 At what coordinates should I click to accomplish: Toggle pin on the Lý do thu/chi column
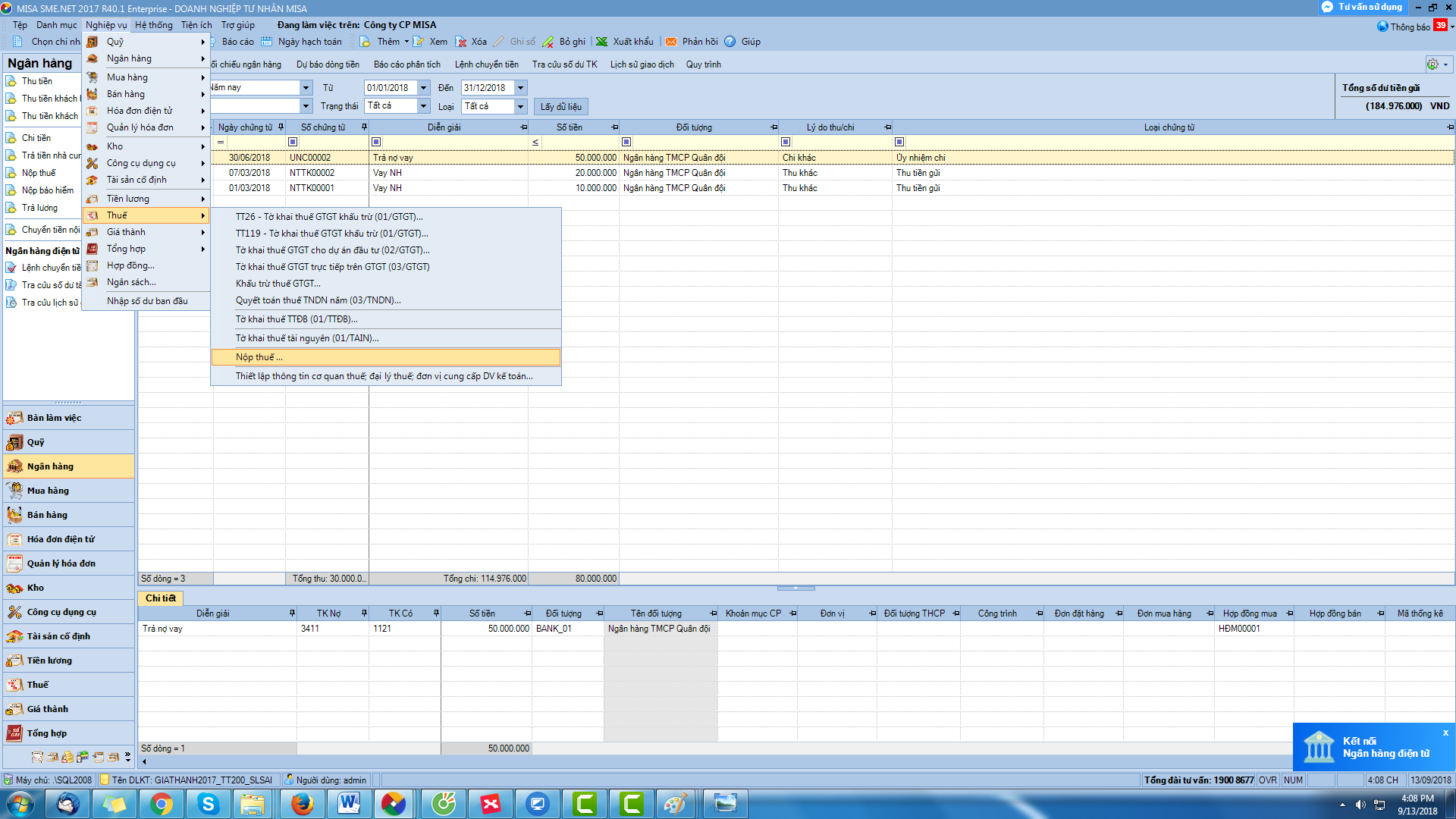coord(887,127)
